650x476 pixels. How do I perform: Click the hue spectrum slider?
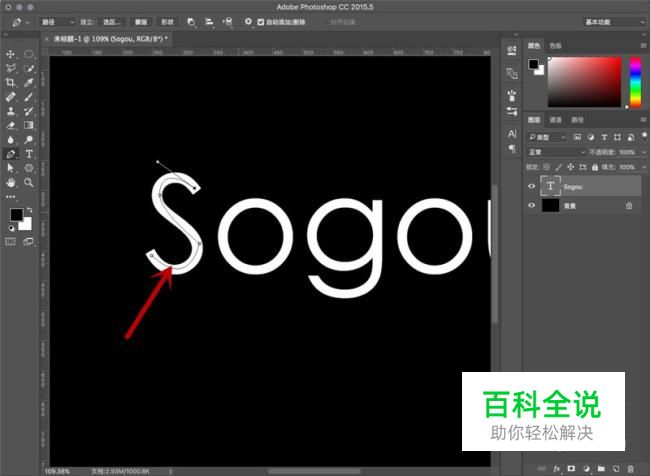click(635, 82)
